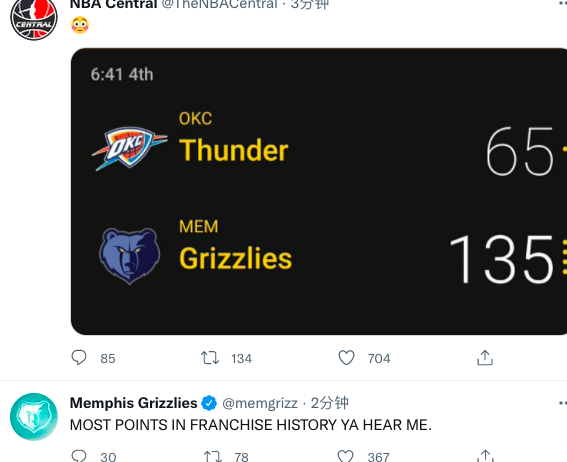
Task: Share the Memphis Grizzlies tweet
Action: tap(485, 456)
